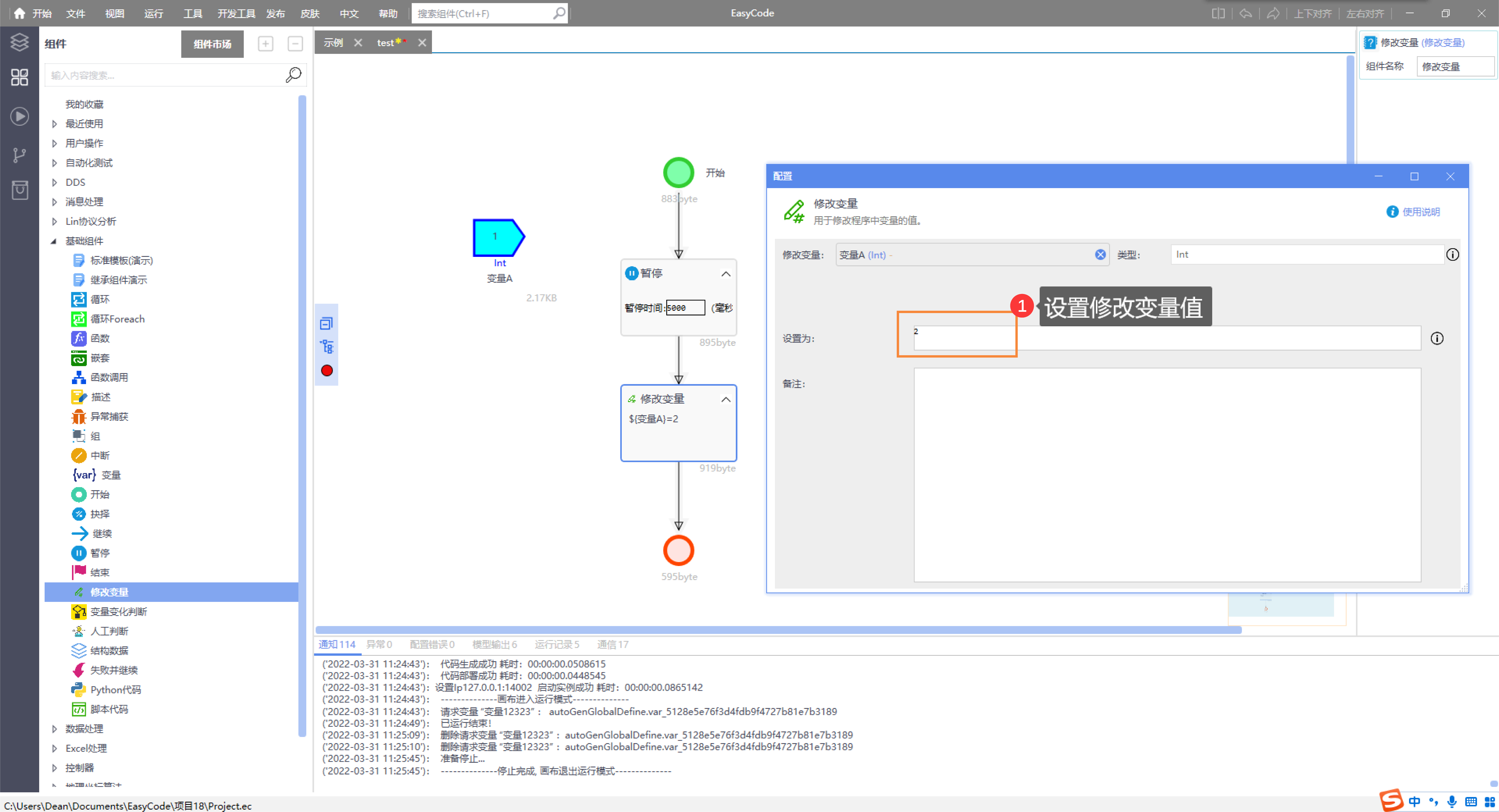Select the green 开始 start node
The height and width of the screenshot is (812, 1499).
click(679, 173)
